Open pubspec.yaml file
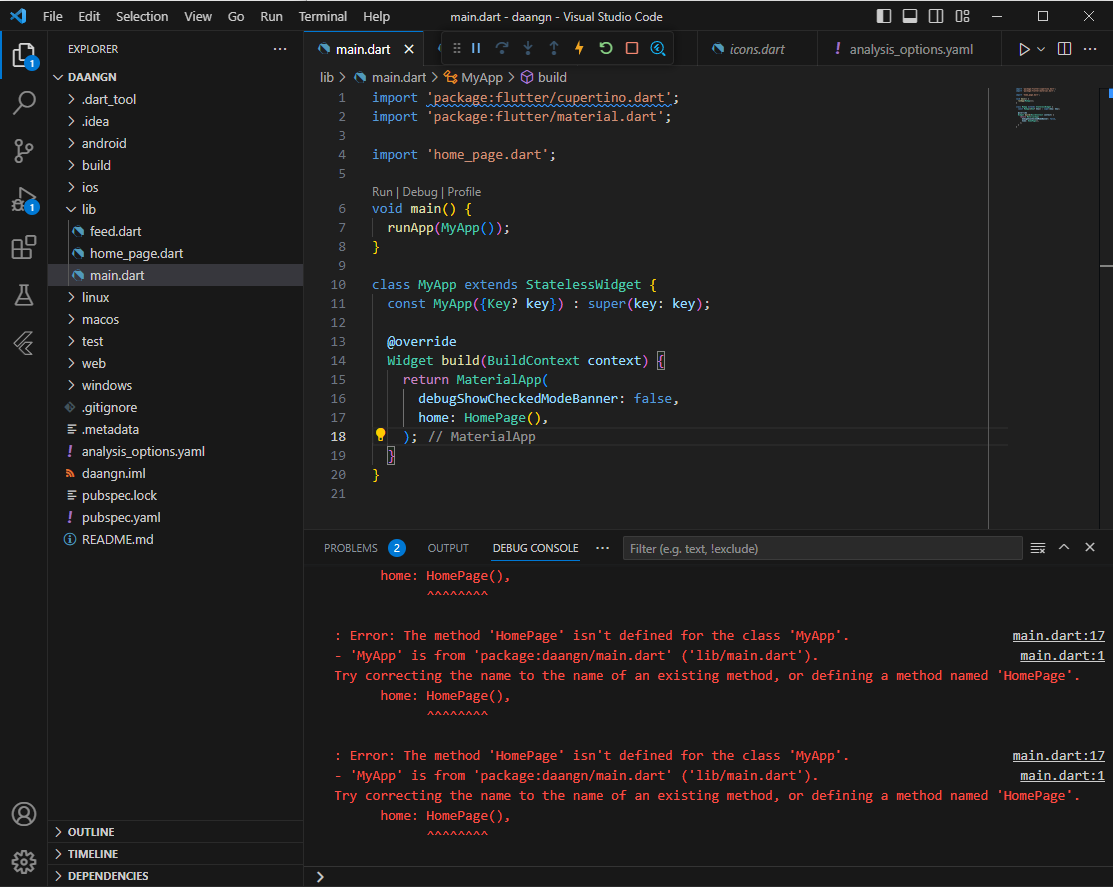Screen dimensions: 1113x887 pos(121,517)
